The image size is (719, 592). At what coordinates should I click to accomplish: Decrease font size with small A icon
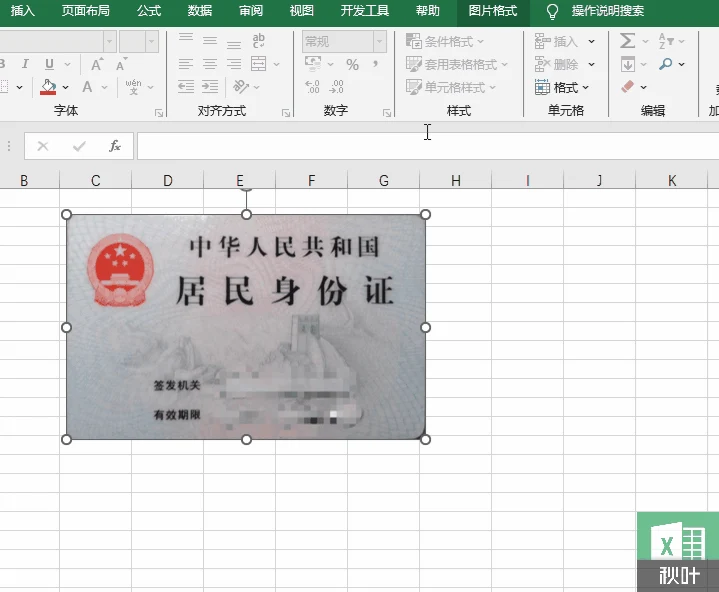pos(121,64)
